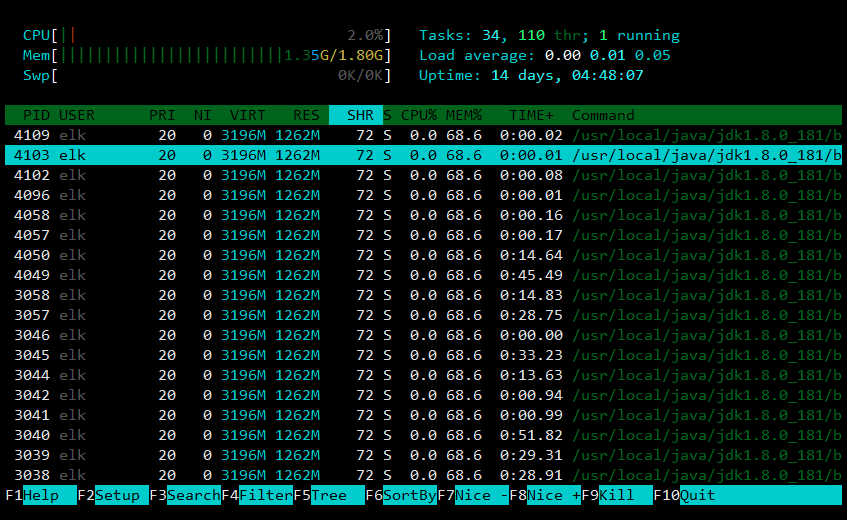
Task: Click the Uptime 14 days readout
Action: click(532, 75)
